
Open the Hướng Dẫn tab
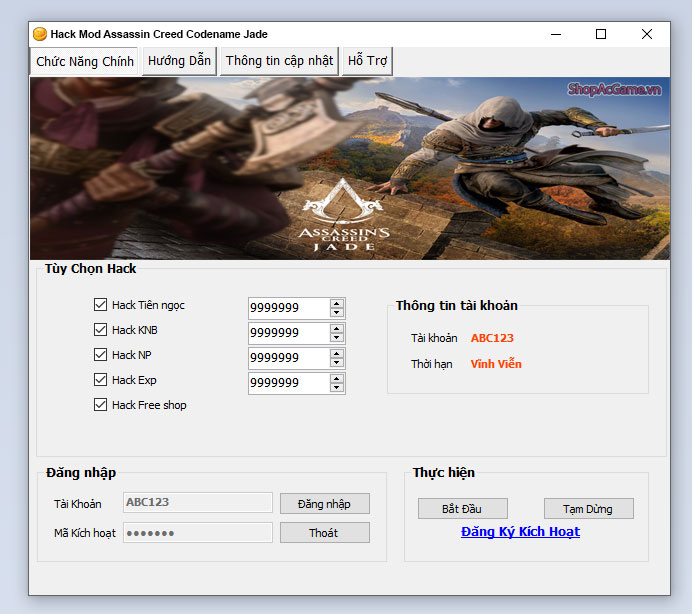(179, 61)
